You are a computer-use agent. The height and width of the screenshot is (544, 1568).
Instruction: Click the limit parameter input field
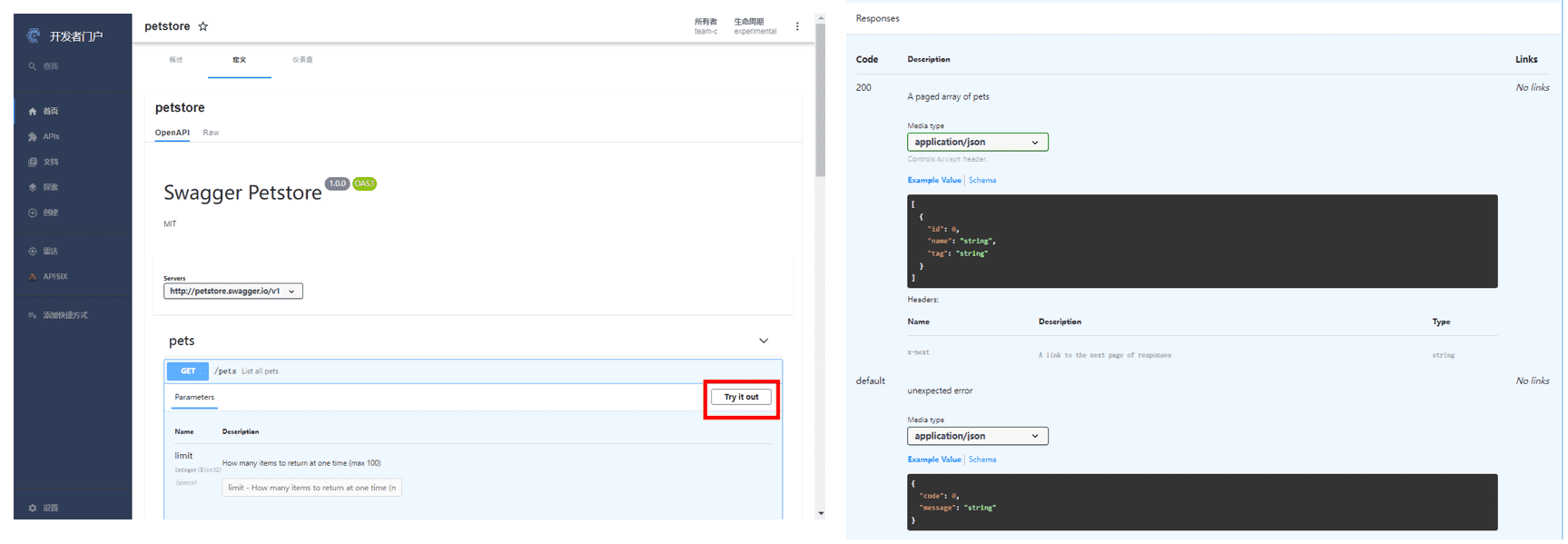pyautogui.click(x=311, y=488)
